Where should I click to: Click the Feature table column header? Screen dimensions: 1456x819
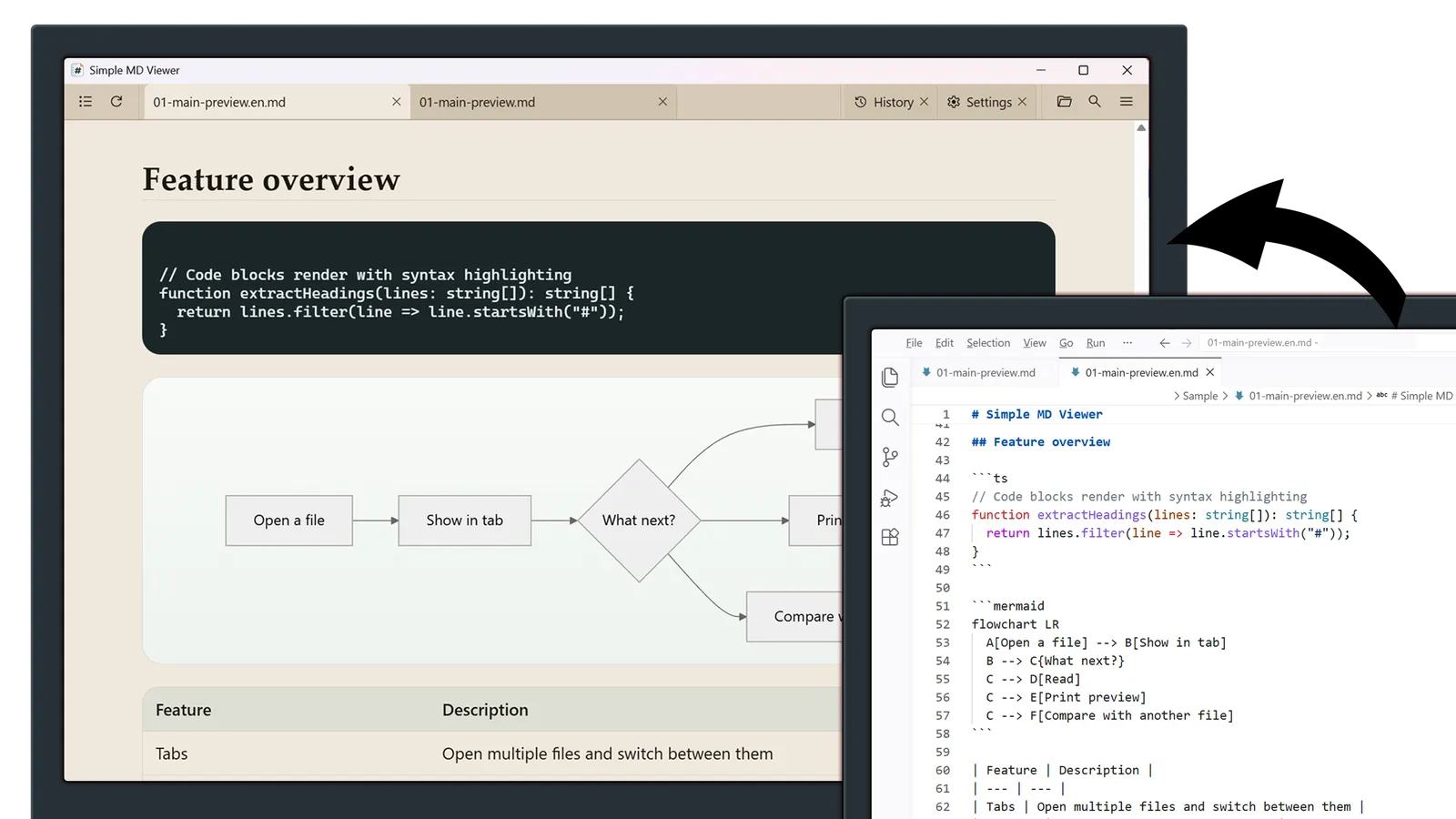(183, 710)
